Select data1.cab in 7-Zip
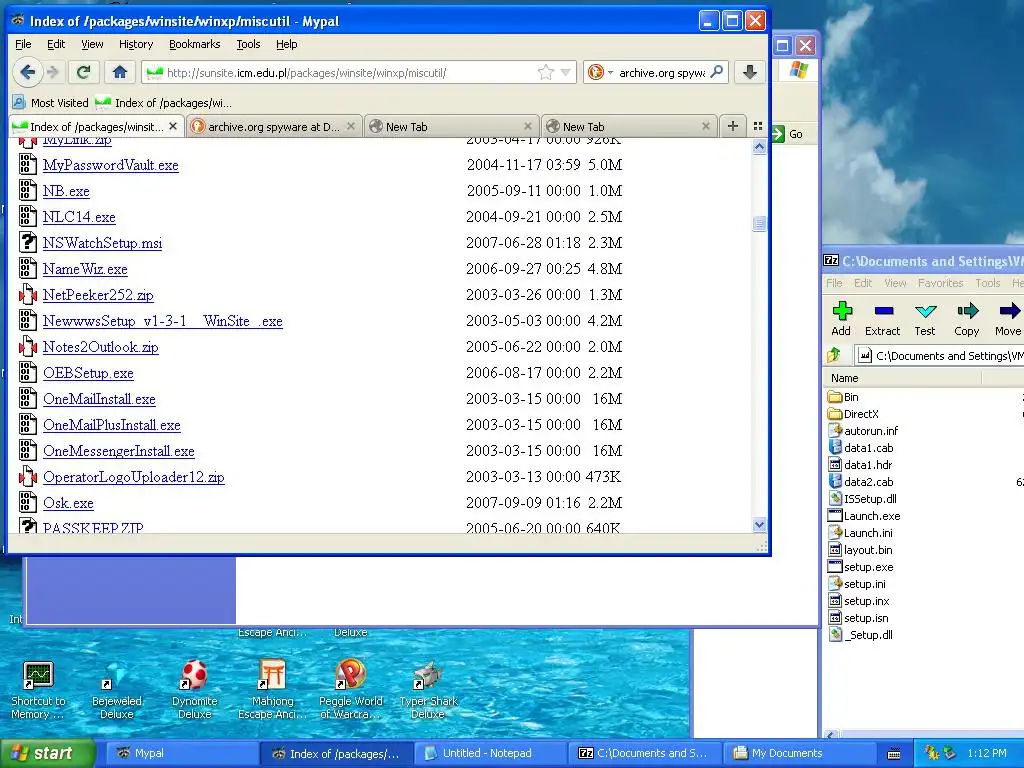1024x768 pixels. (x=861, y=448)
